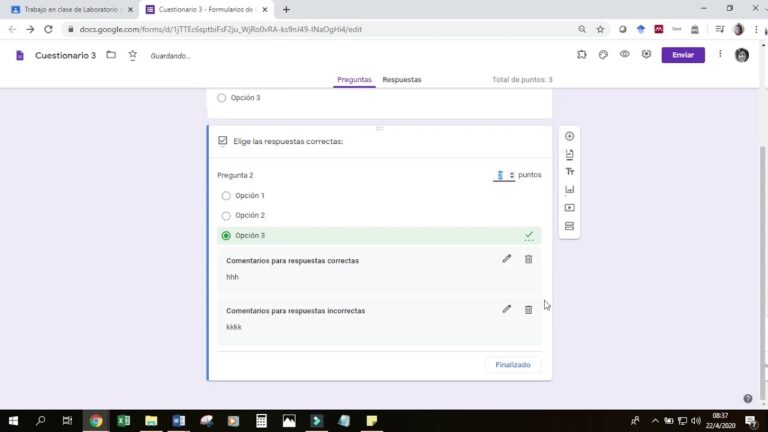This screenshot has height=432, width=768.
Task: Go back in the browser
Action: pyautogui.click(x=12, y=29)
